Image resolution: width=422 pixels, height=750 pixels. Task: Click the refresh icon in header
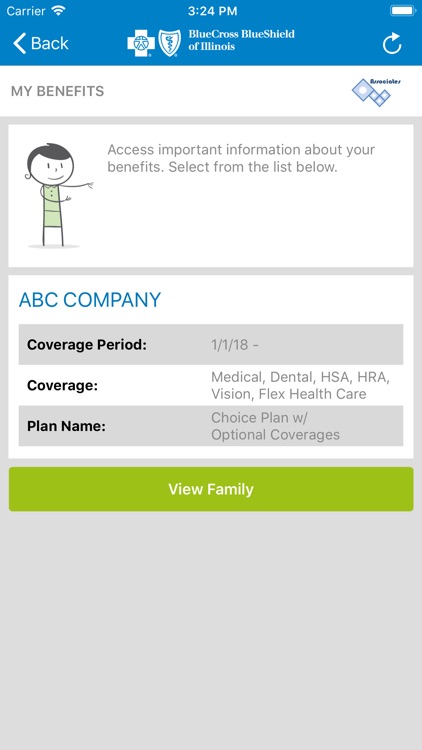392,44
